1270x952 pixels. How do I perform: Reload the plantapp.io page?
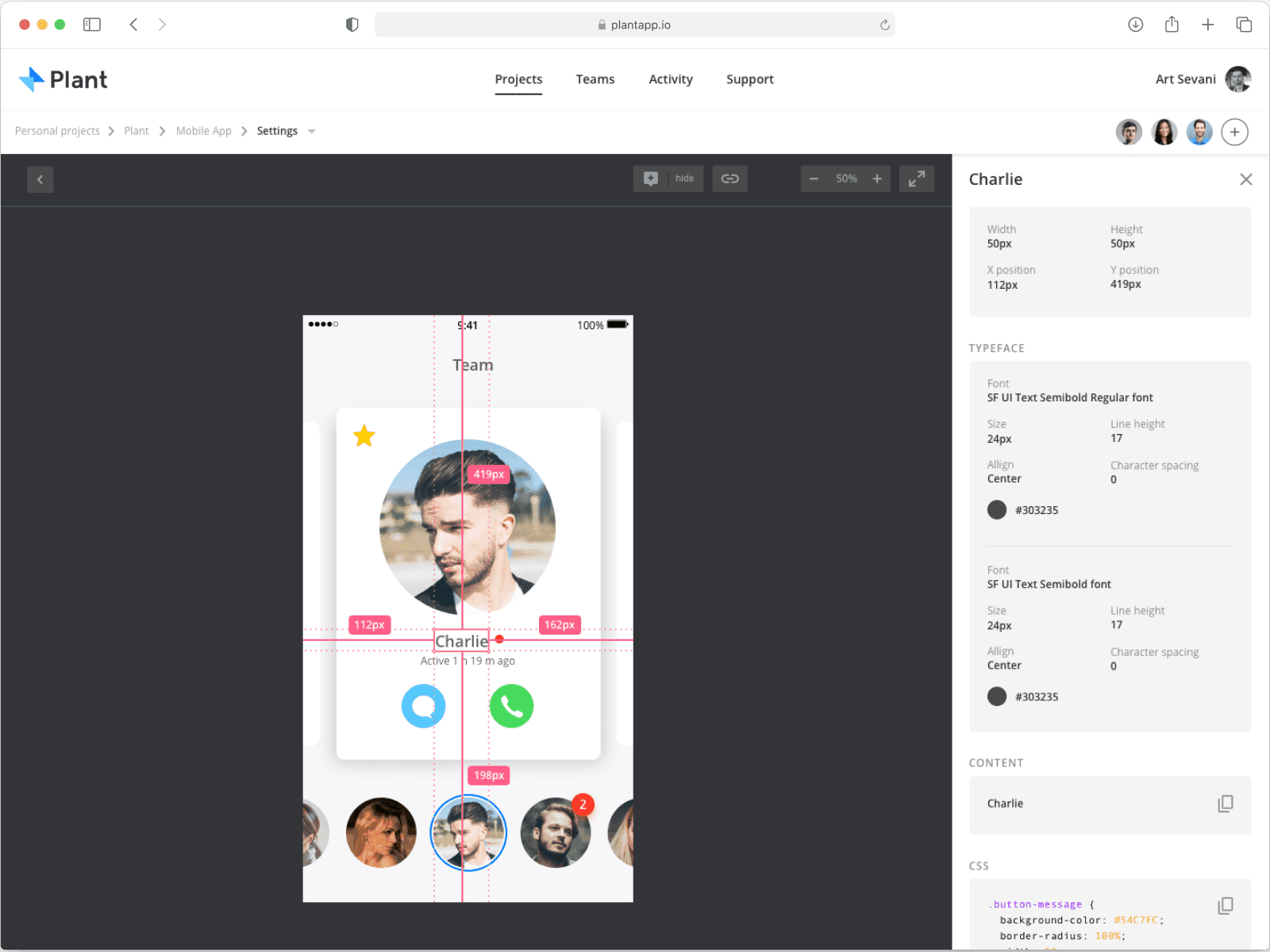tap(885, 25)
